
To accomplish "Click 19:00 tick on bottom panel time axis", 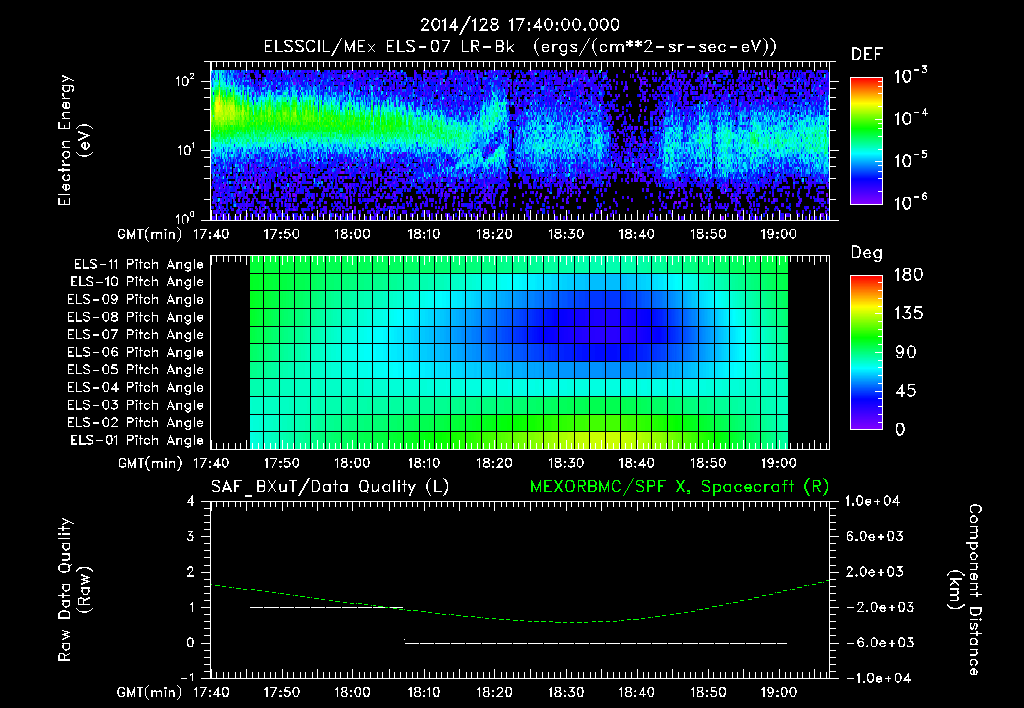I will tap(778, 692).
